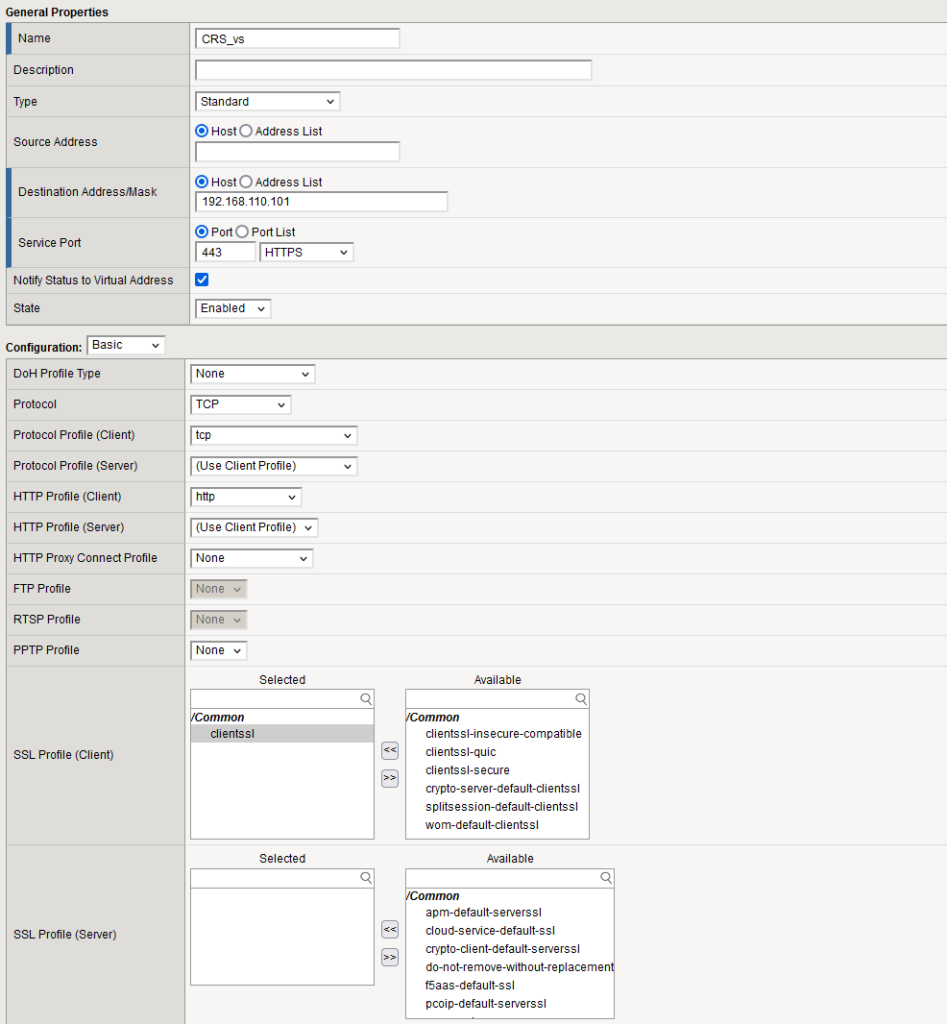Select Address List radio under Destination Address/Mask
The image size is (947, 1024).
click(x=244, y=181)
